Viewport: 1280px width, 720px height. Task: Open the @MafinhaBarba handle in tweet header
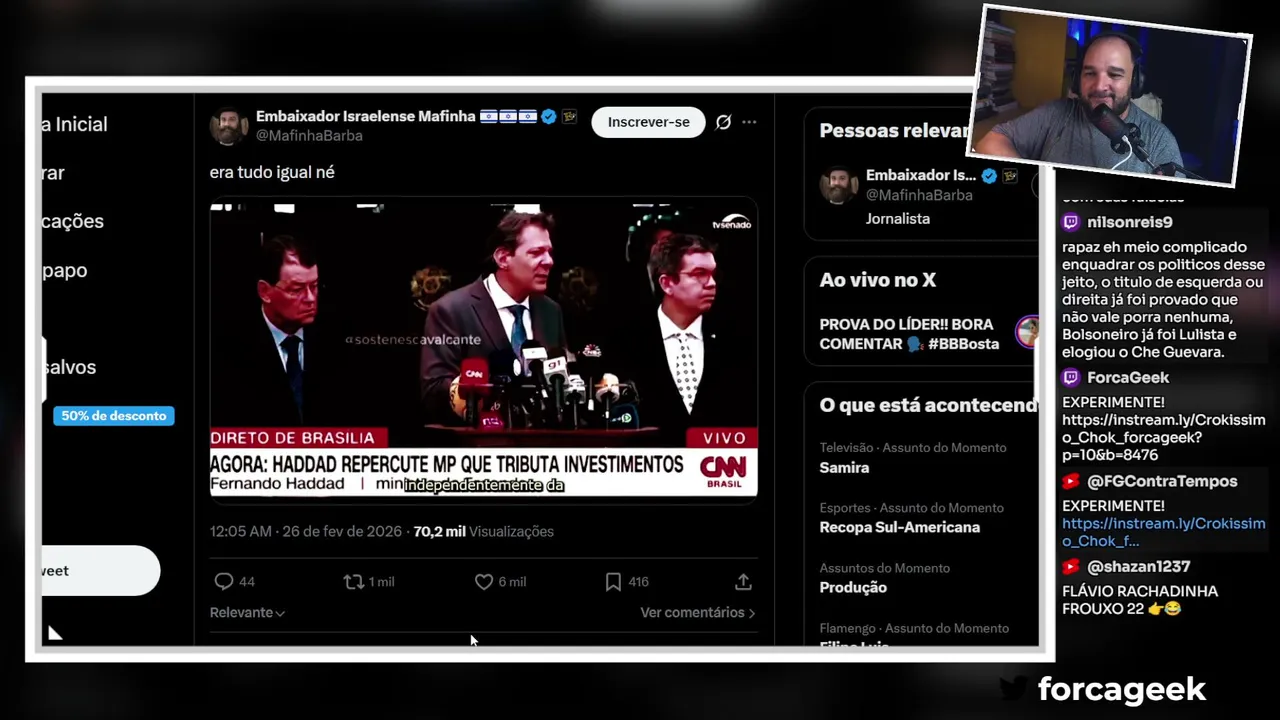pos(309,135)
